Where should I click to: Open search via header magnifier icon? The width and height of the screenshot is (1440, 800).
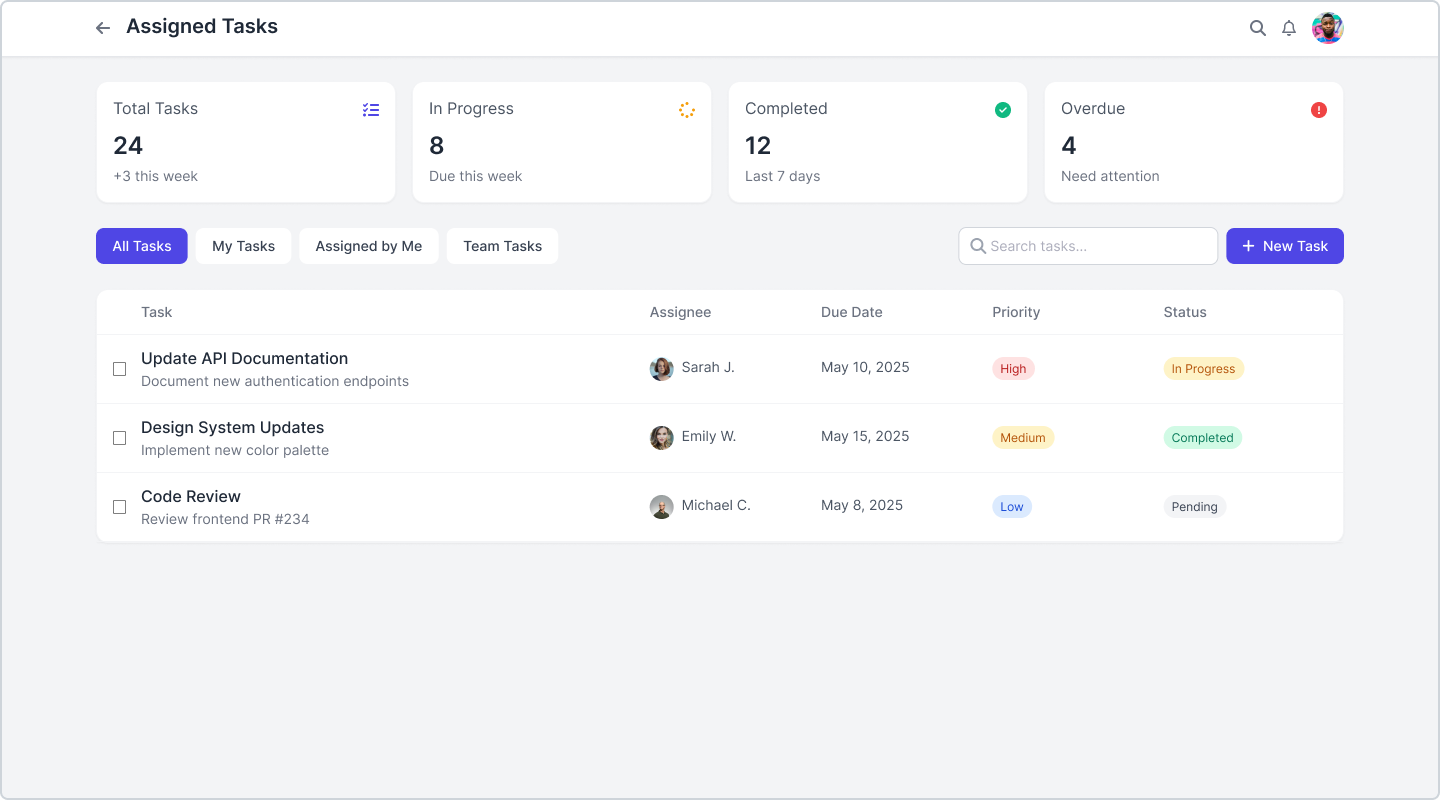click(x=1258, y=28)
